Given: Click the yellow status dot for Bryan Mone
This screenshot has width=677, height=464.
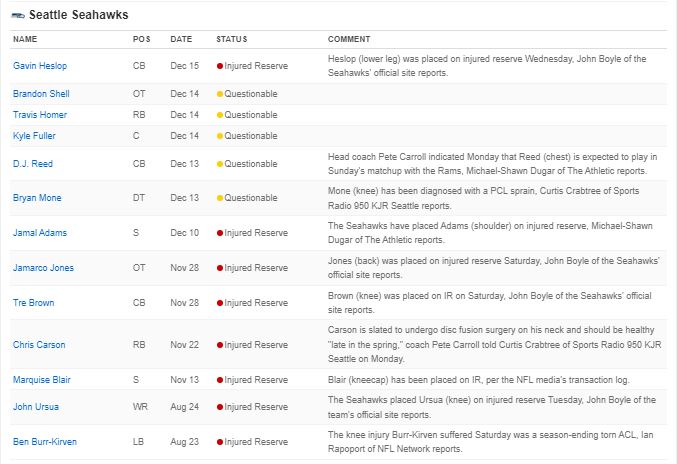Looking at the screenshot, I should (220, 198).
